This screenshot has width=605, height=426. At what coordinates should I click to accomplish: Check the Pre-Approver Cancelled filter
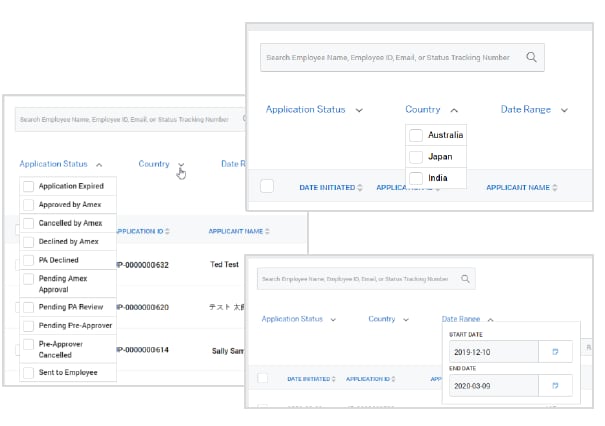[x=28, y=344]
